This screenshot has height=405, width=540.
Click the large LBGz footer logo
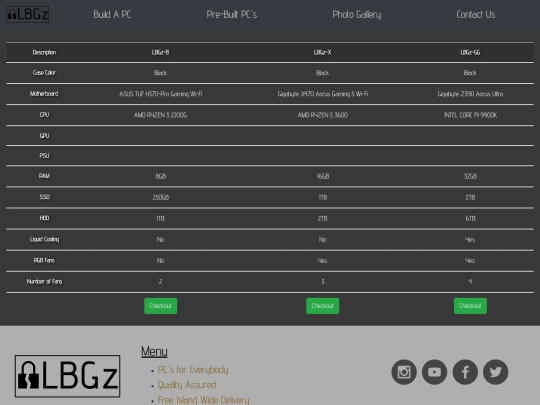click(68, 376)
